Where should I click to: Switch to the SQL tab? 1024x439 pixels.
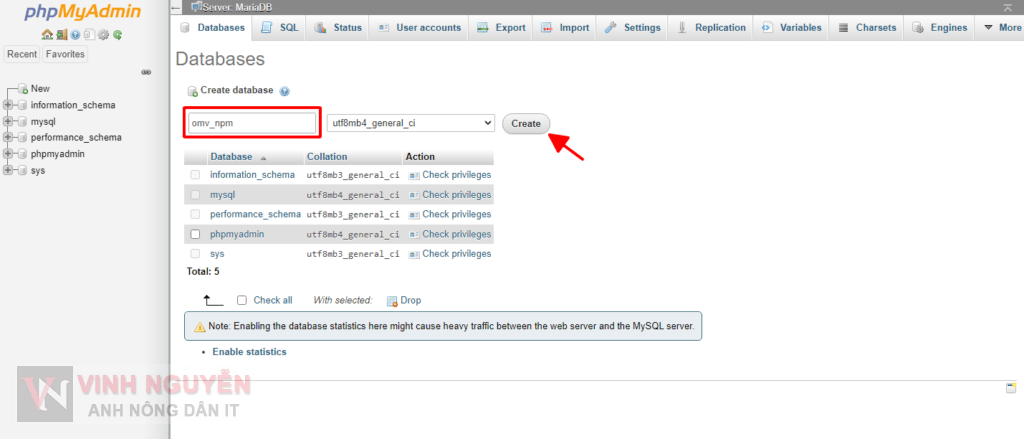280,27
